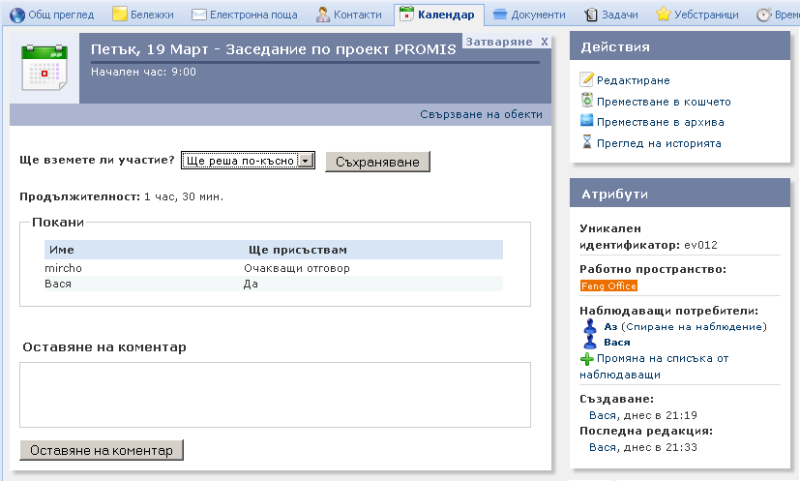Click inside the comment text area
This screenshot has width=800, height=481.
tap(275, 395)
